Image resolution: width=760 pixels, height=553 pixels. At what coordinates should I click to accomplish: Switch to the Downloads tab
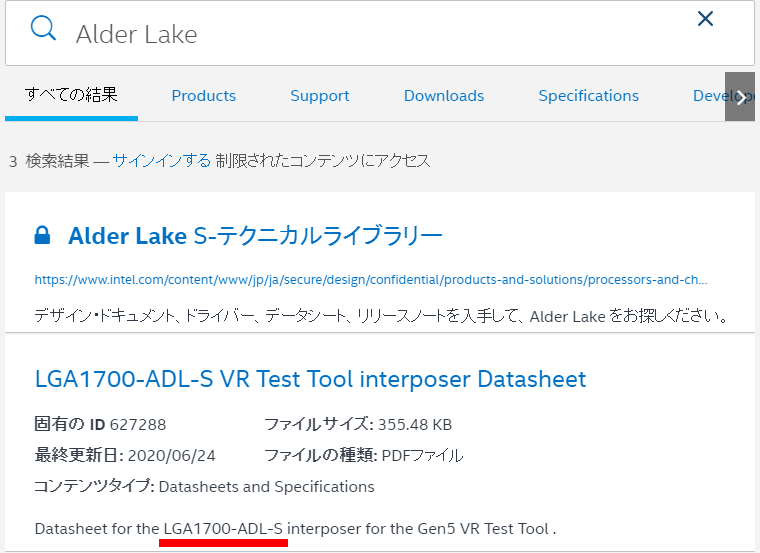click(x=444, y=96)
